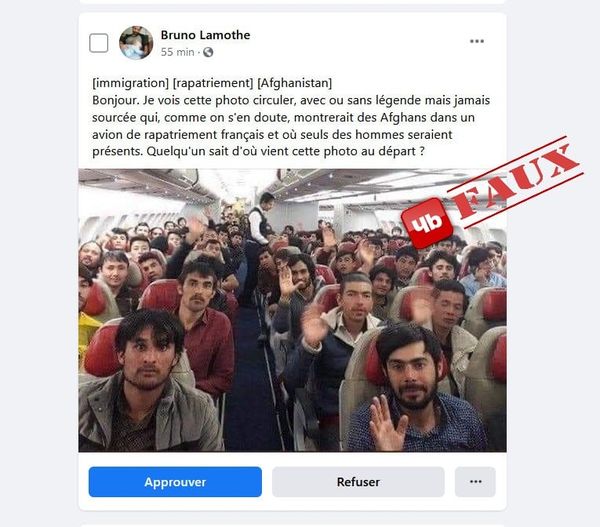Click the [immigration] tag text
The image size is (600, 527).
click(130, 83)
